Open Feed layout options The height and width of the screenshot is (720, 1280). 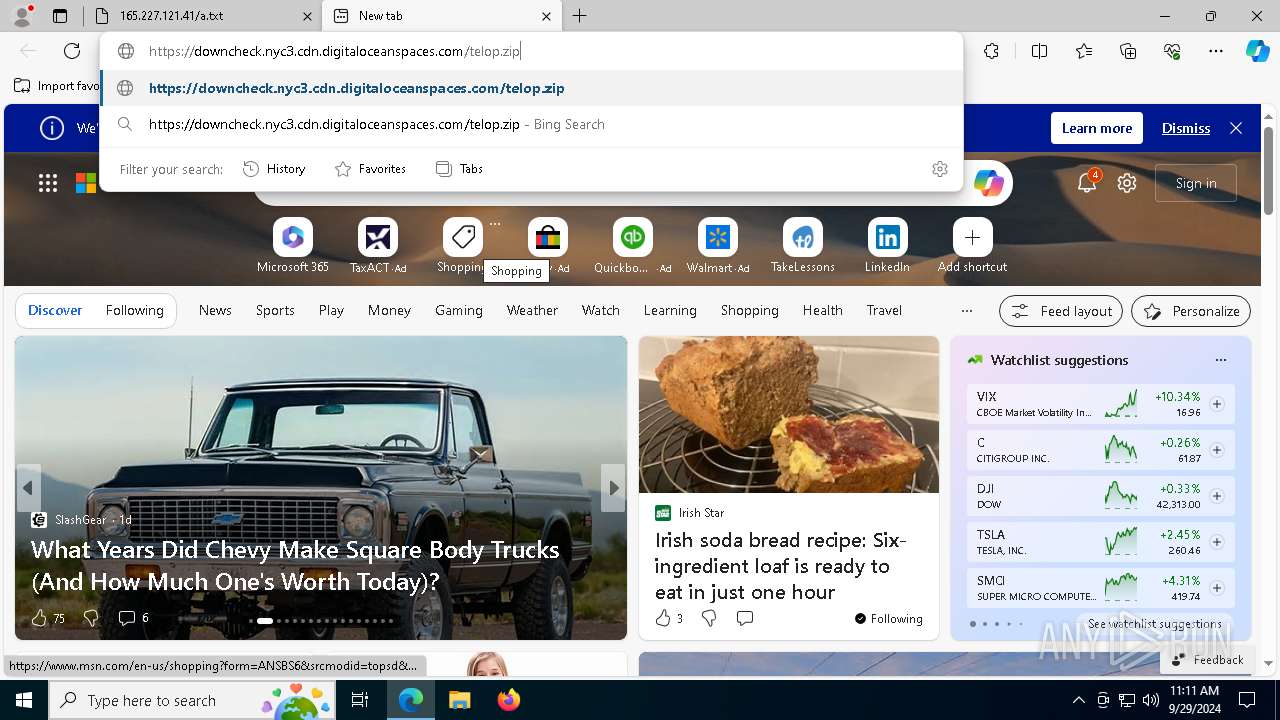tap(1061, 311)
